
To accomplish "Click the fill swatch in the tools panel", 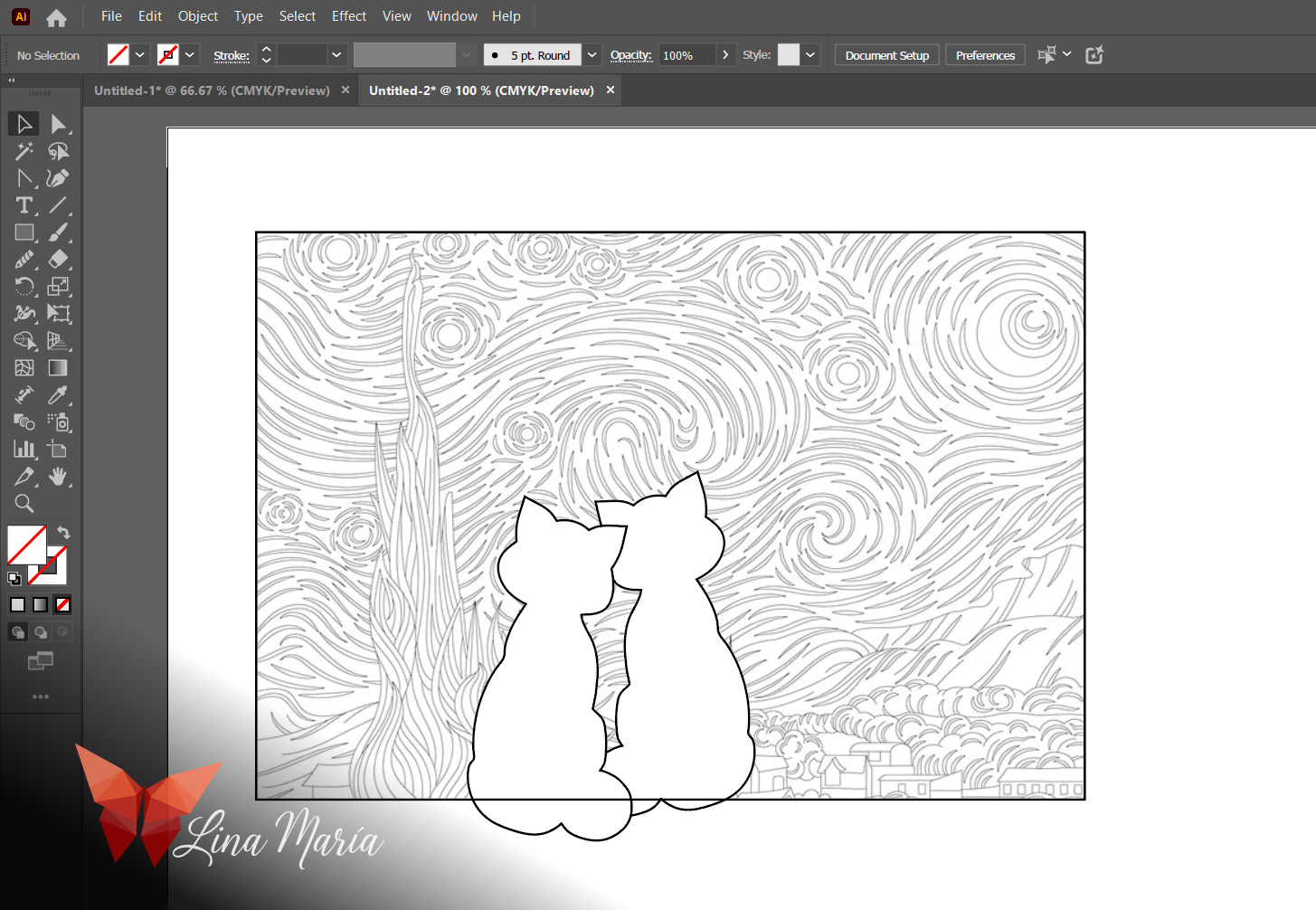I will 26,545.
